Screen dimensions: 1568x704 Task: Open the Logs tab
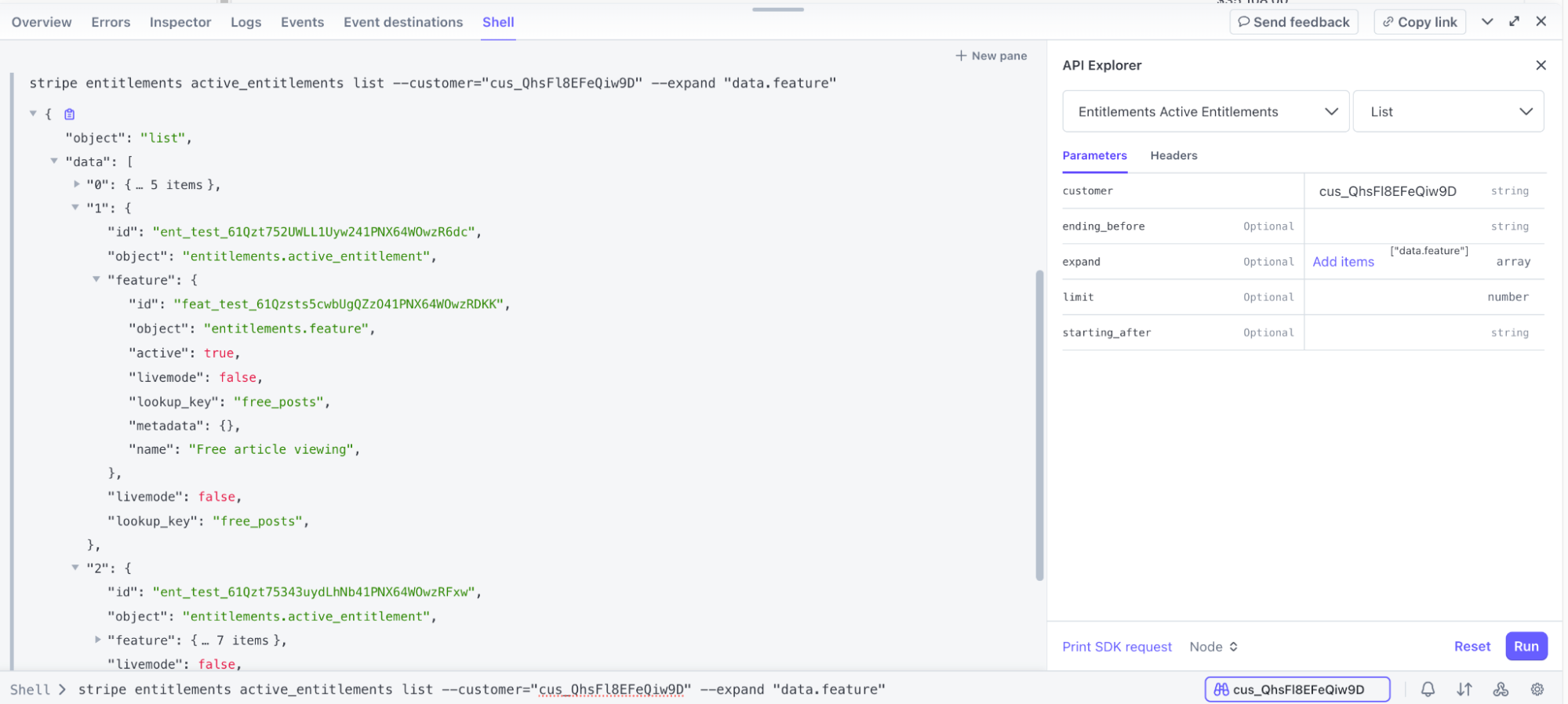pyautogui.click(x=246, y=22)
